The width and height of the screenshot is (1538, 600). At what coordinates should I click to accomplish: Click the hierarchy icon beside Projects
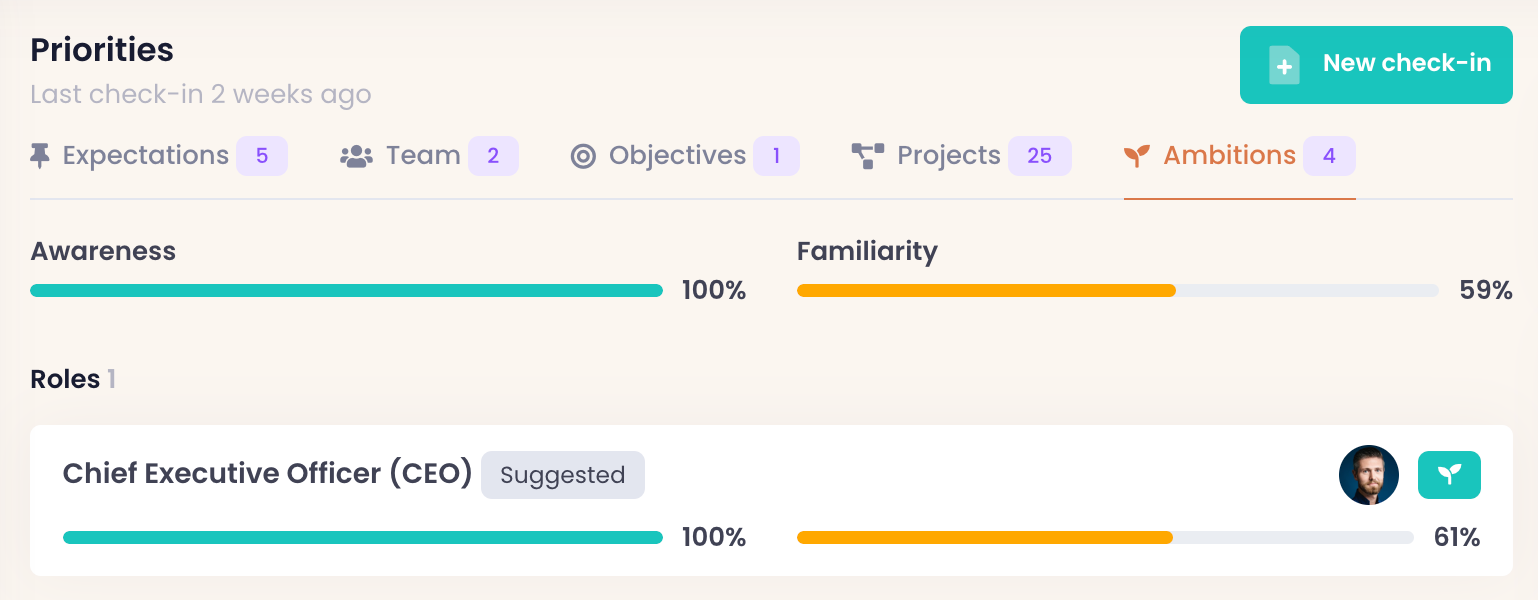click(x=867, y=156)
